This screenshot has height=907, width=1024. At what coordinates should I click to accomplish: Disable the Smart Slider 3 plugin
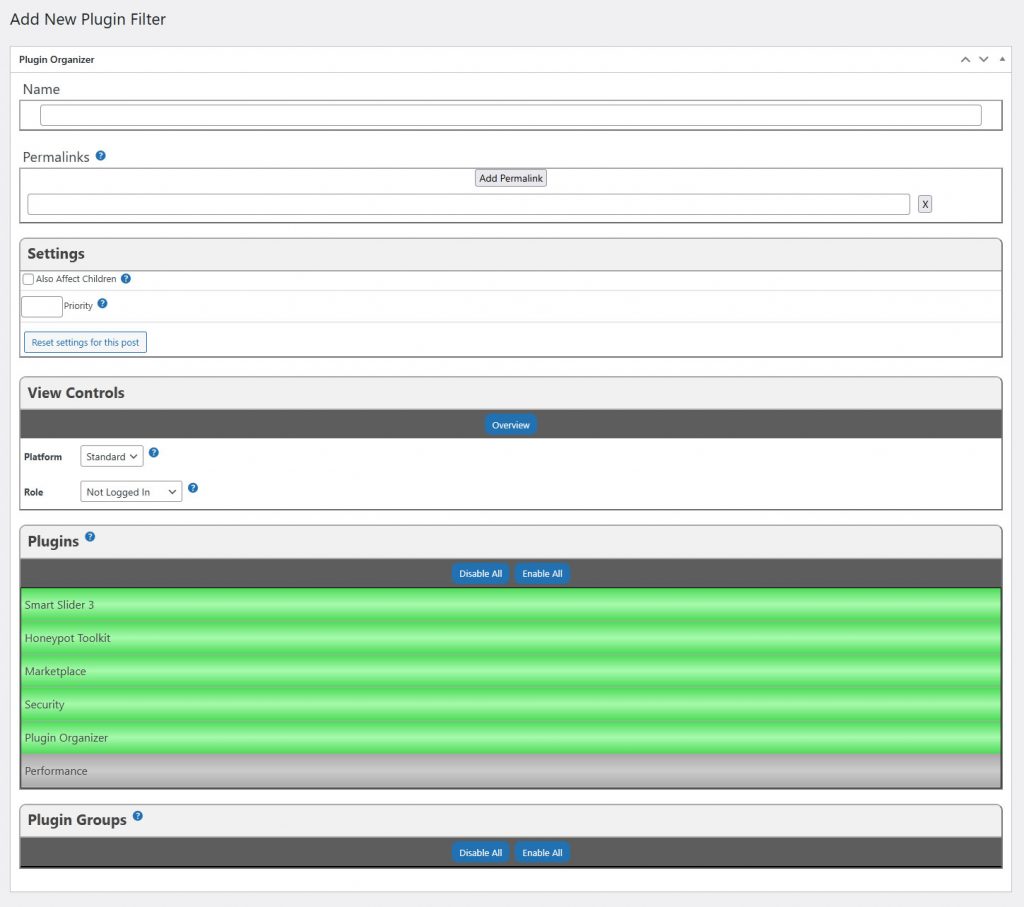[x=300, y=605]
